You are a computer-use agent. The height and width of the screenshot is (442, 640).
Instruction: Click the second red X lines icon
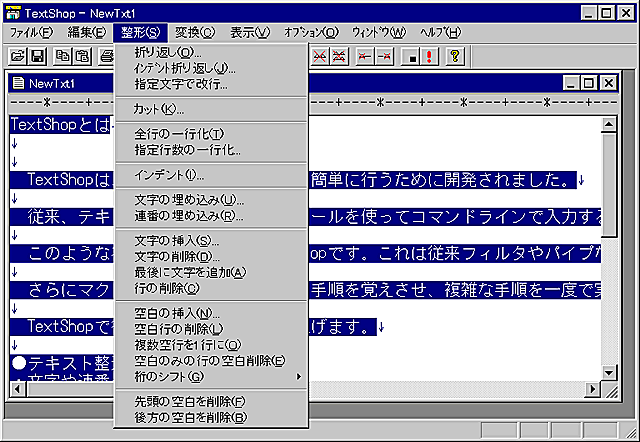pyautogui.click(x=339, y=56)
